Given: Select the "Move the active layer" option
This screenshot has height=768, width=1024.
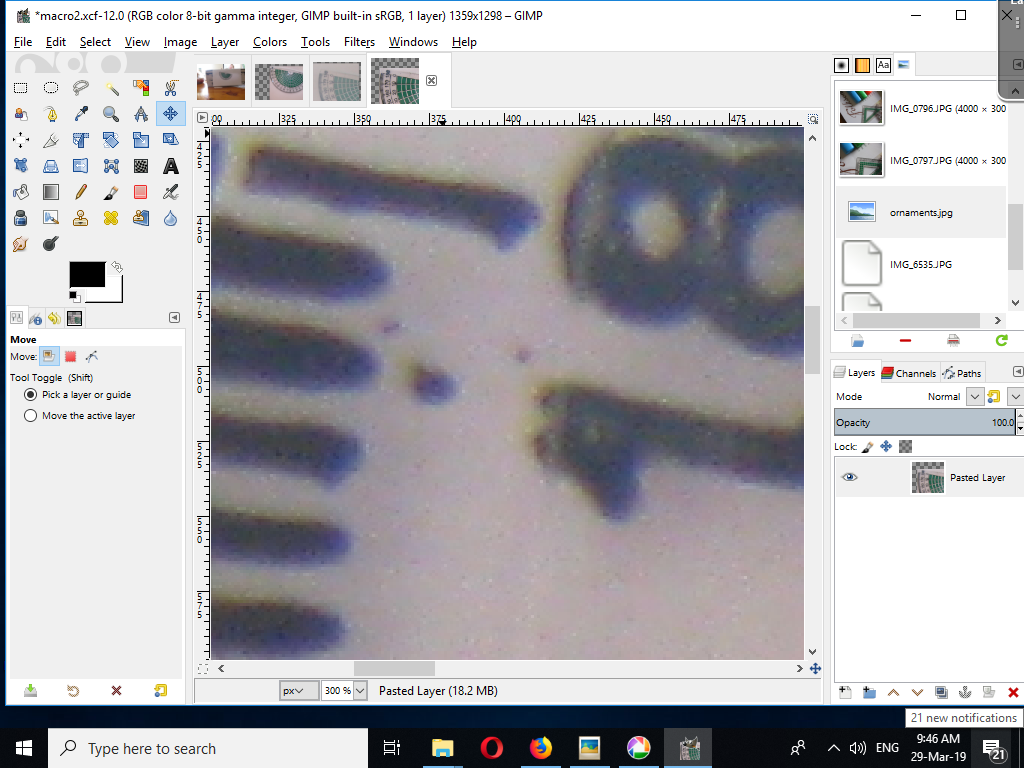Looking at the screenshot, I should (x=31, y=416).
